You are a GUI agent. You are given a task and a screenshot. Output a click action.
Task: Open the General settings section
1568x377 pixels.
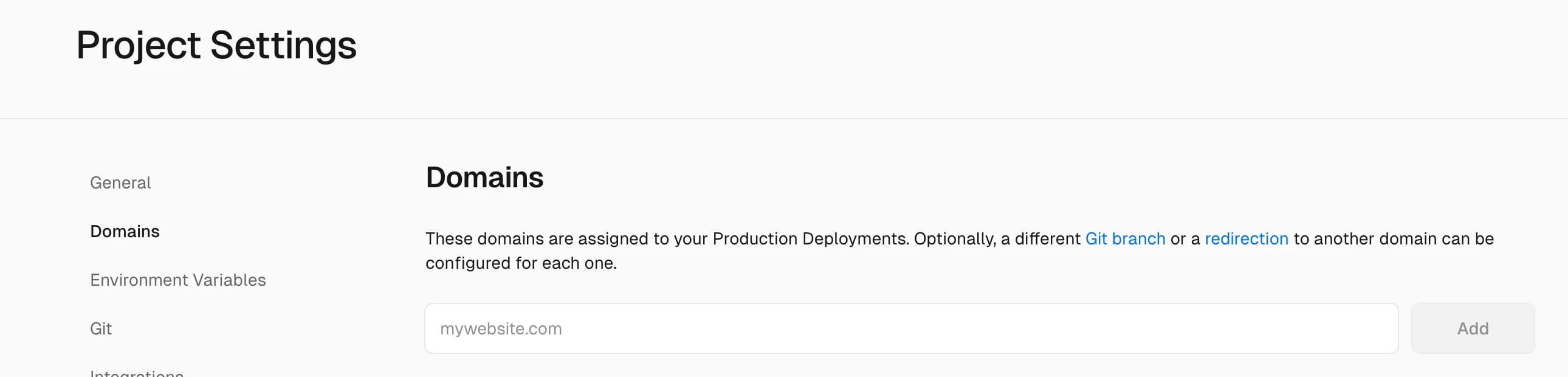pyautogui.click(x=120, y=182)
